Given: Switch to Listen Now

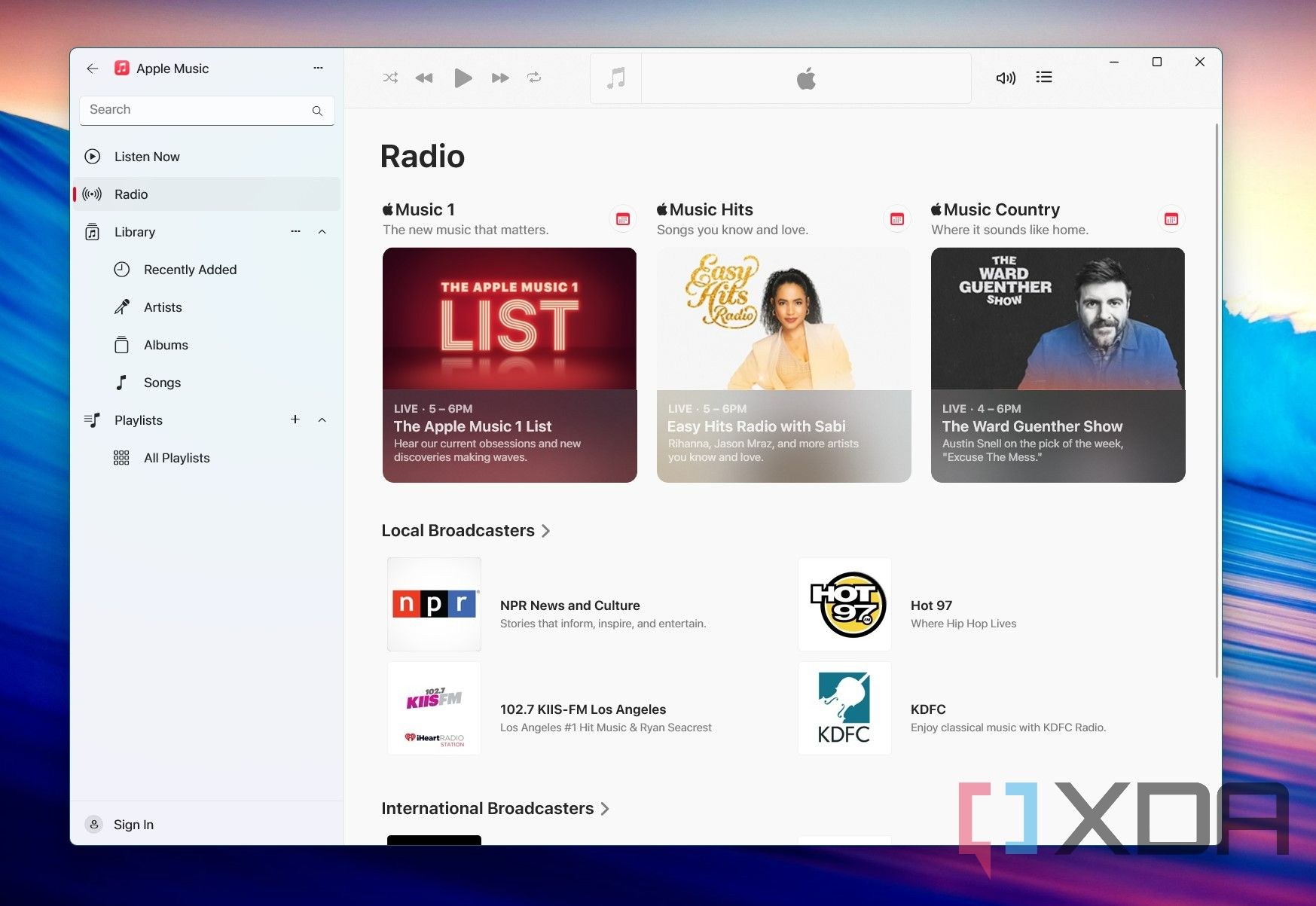Looking at the screenshot, I should (146, 156).
